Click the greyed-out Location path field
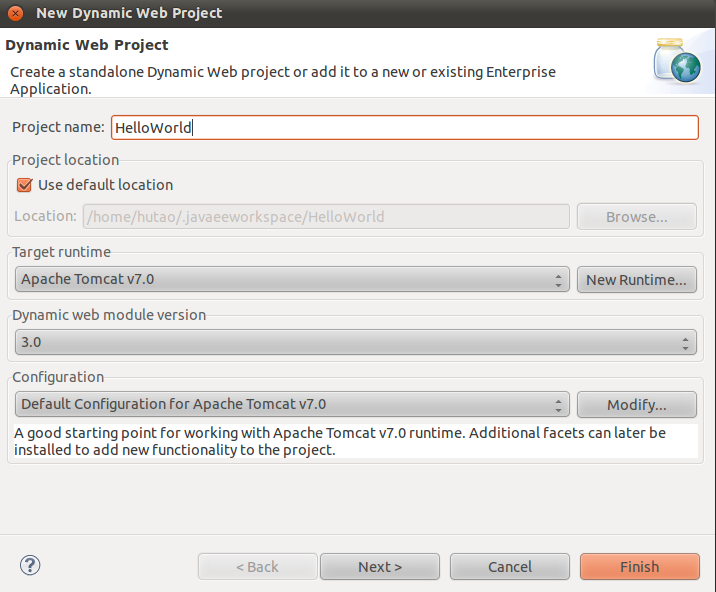The height and width of the screenshot is (592, 716). coord(326,216)
